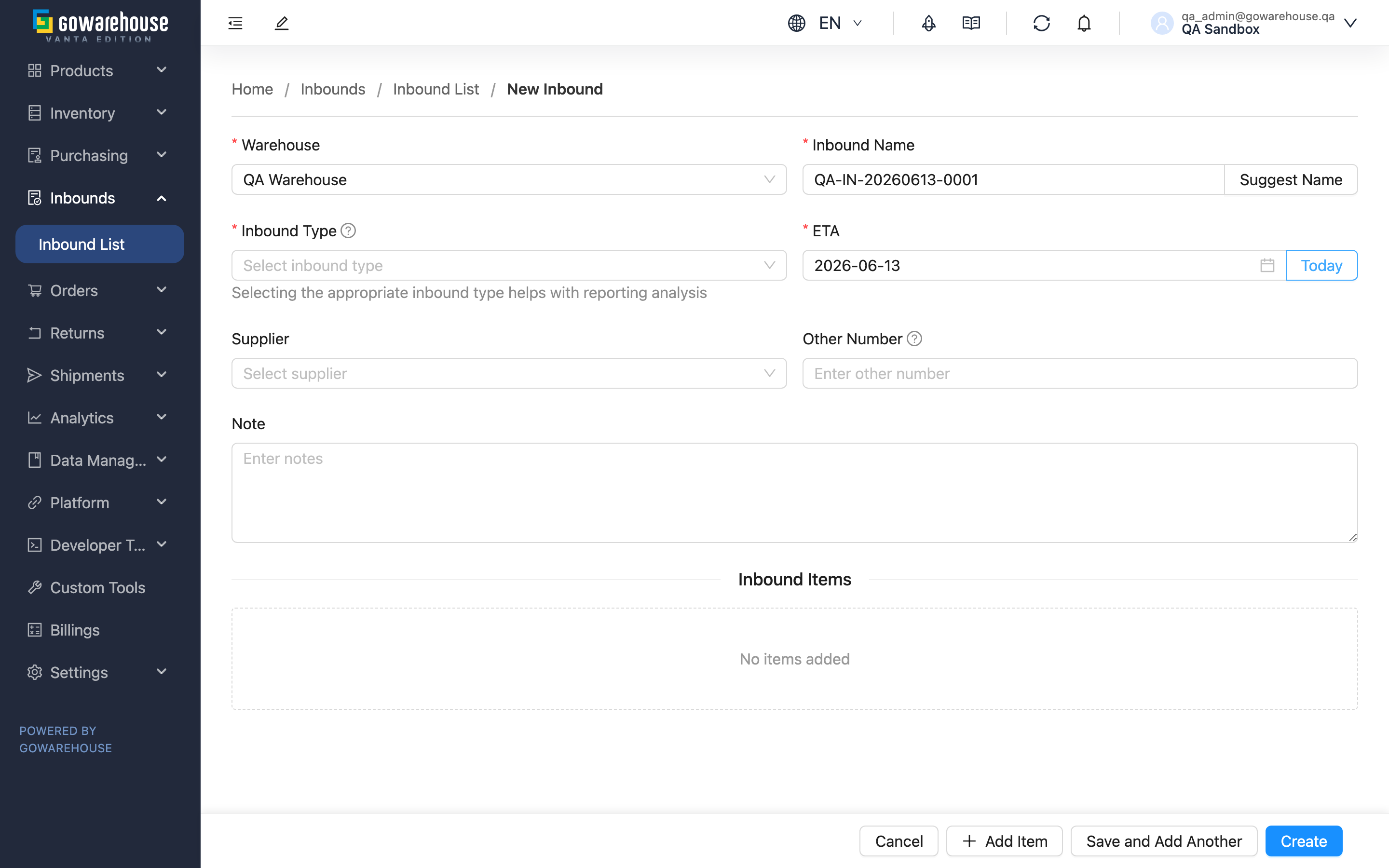Expand the Returns menu chevron

point(162,332)
